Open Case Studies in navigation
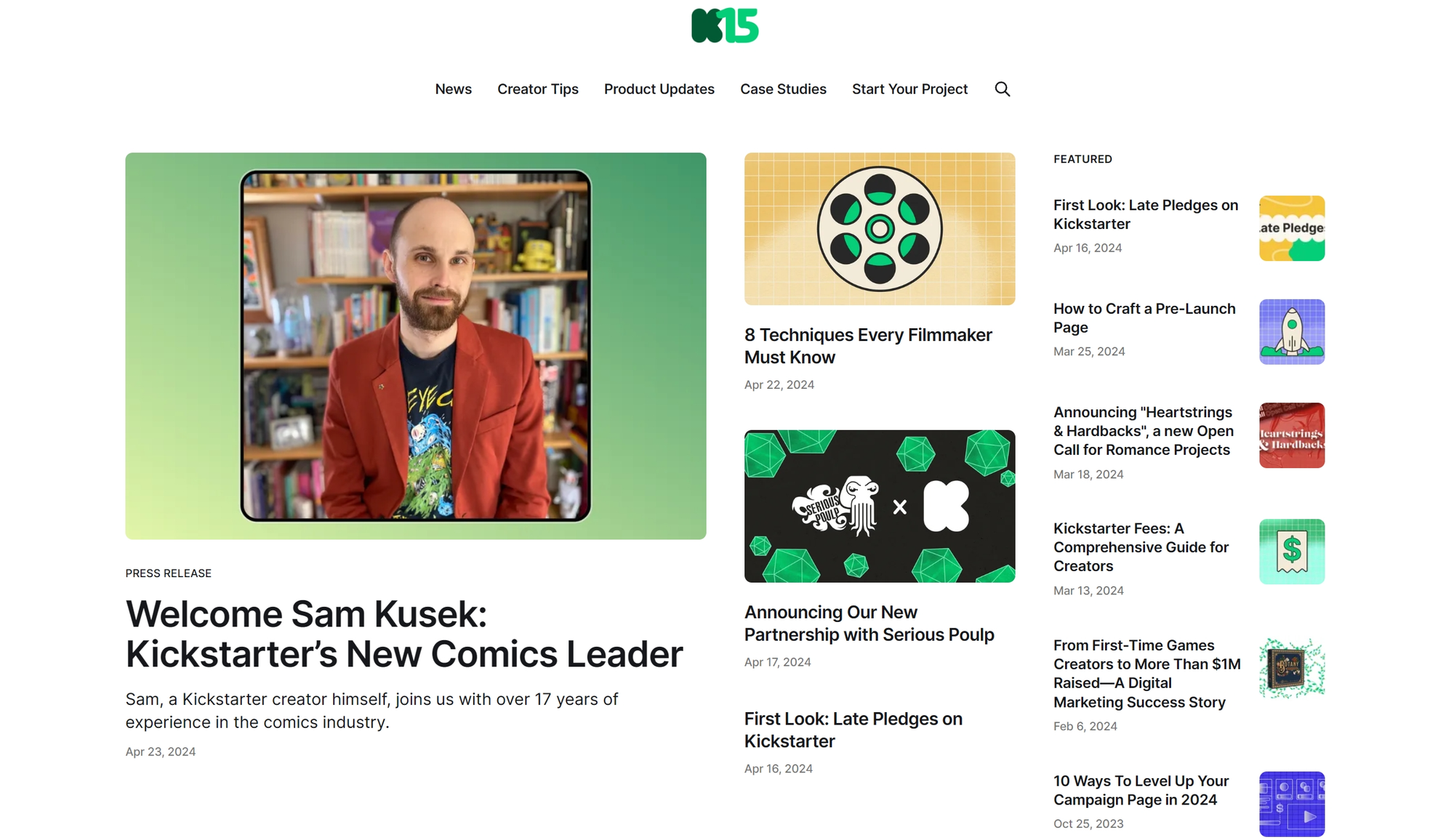Image resolution: width=1454 pixels, height=840 pixels. coord(783,89)
